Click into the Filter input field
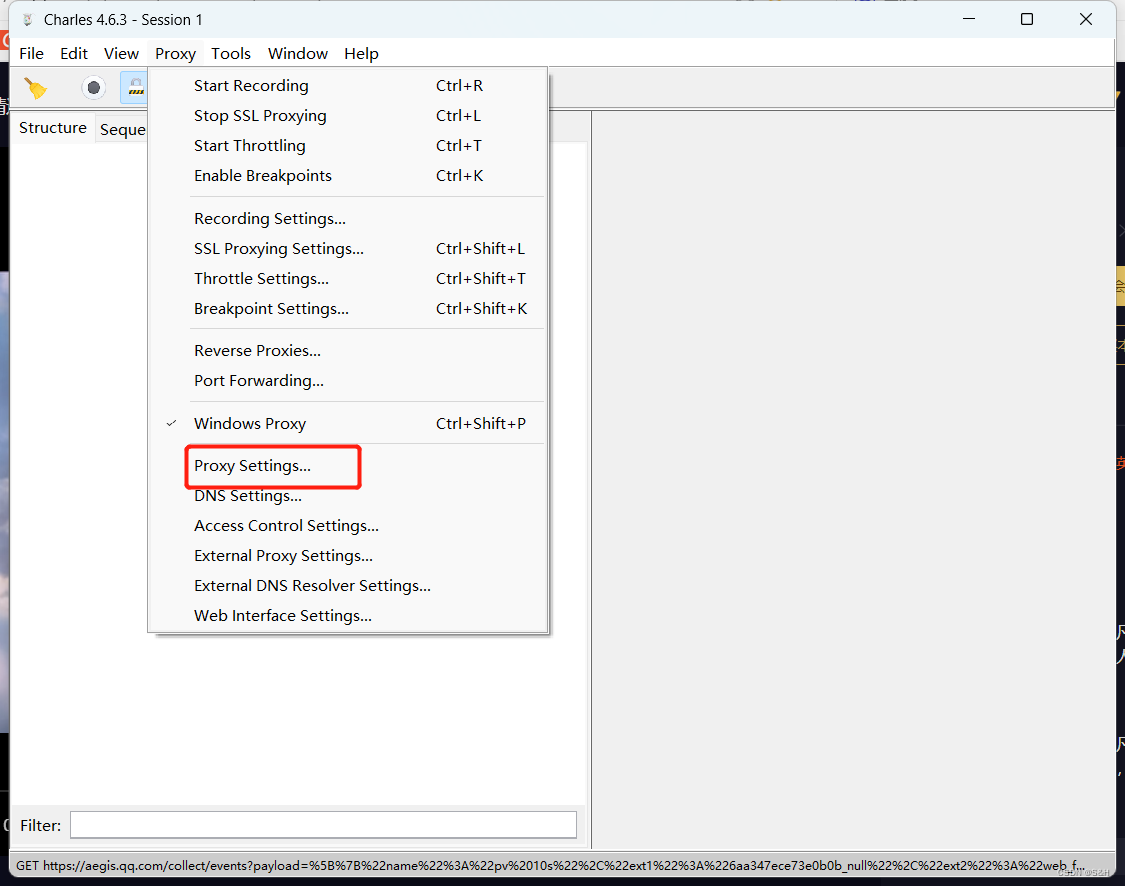Viewport: 1125px width, 886px height. click(323, 825)
